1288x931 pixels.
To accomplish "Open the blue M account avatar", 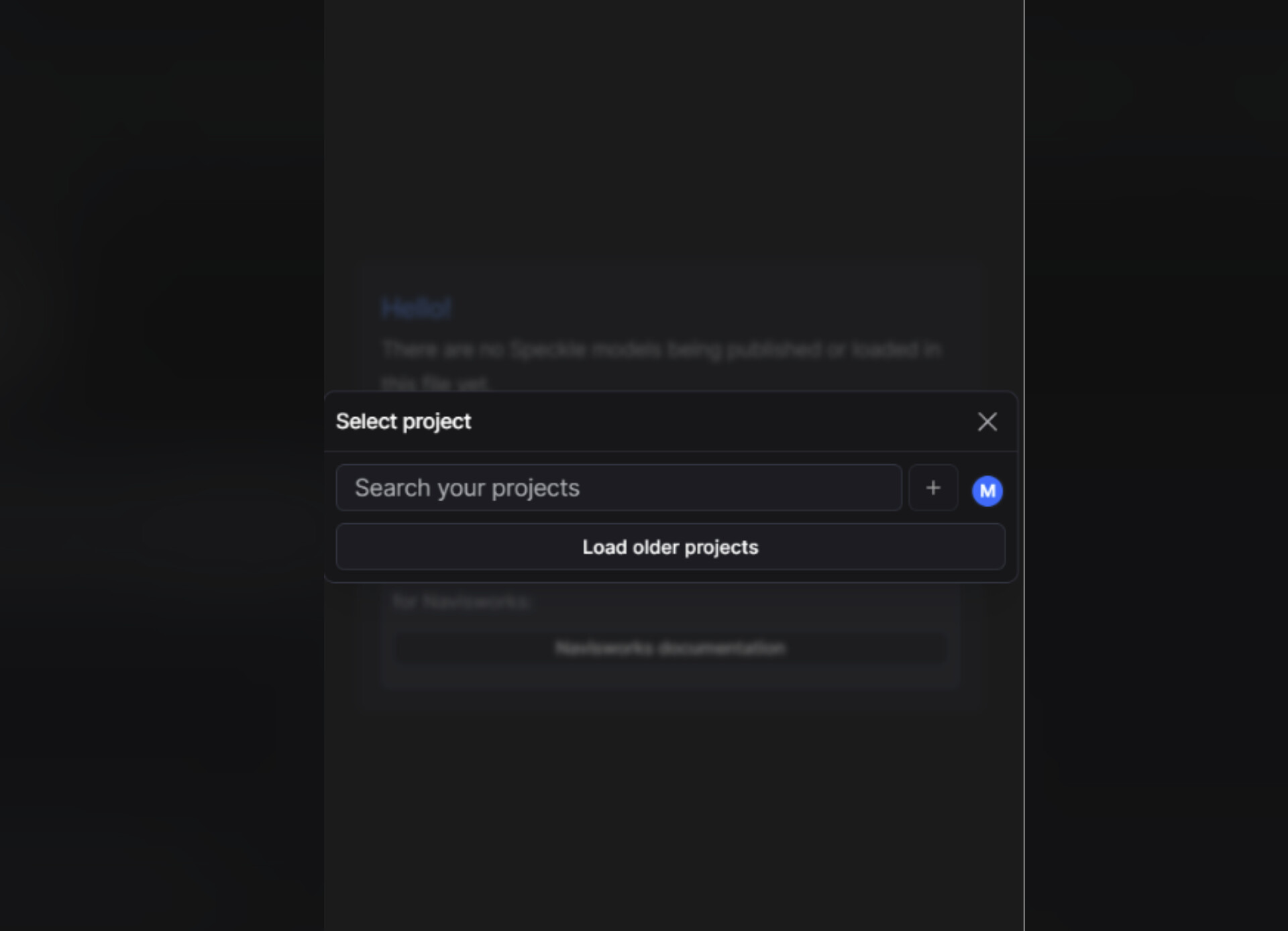I will pos(987,491).
